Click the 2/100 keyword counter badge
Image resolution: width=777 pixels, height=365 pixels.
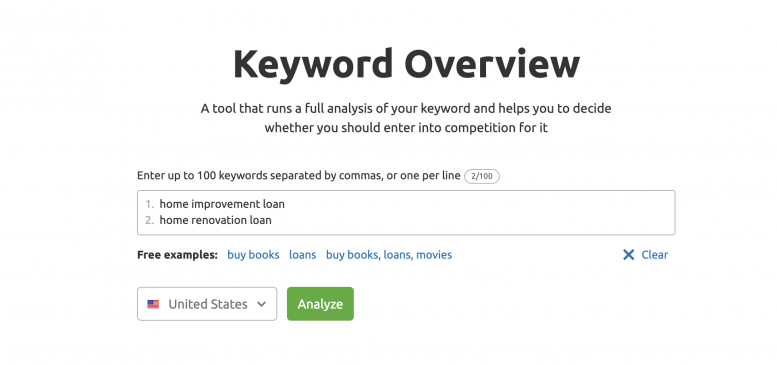[482, 176]
